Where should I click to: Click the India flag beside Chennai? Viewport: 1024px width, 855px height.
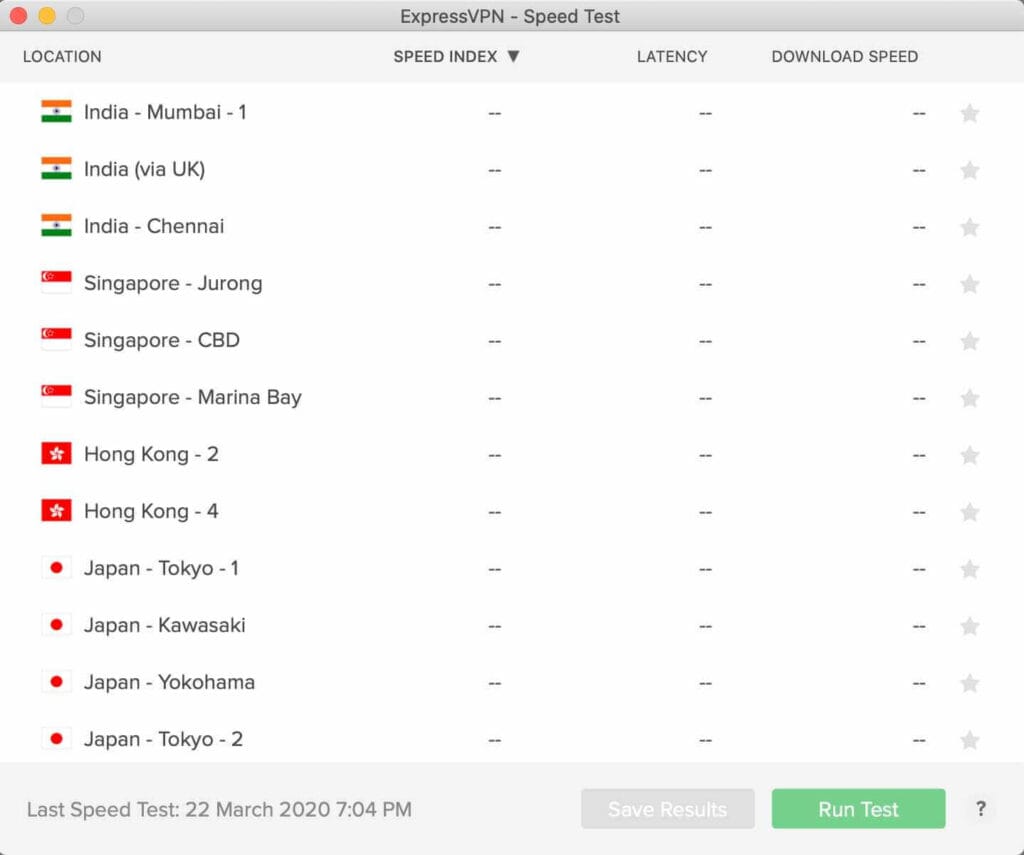(57, 226)
